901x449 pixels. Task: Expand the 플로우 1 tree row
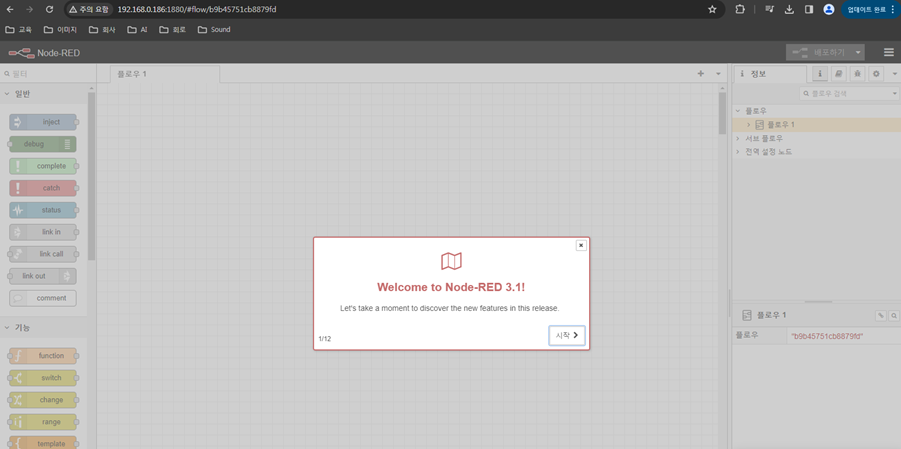point(749,124)
